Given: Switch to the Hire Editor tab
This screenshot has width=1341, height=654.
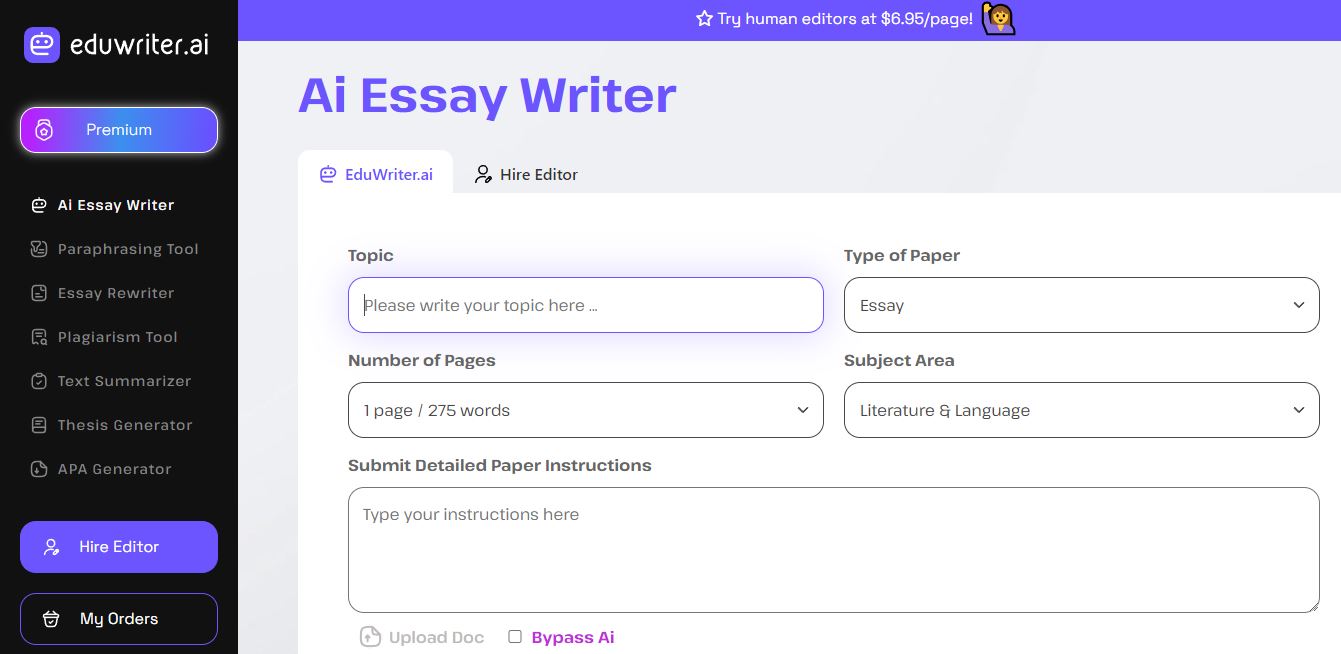Looking at the screenshot, I should point(525,174).
